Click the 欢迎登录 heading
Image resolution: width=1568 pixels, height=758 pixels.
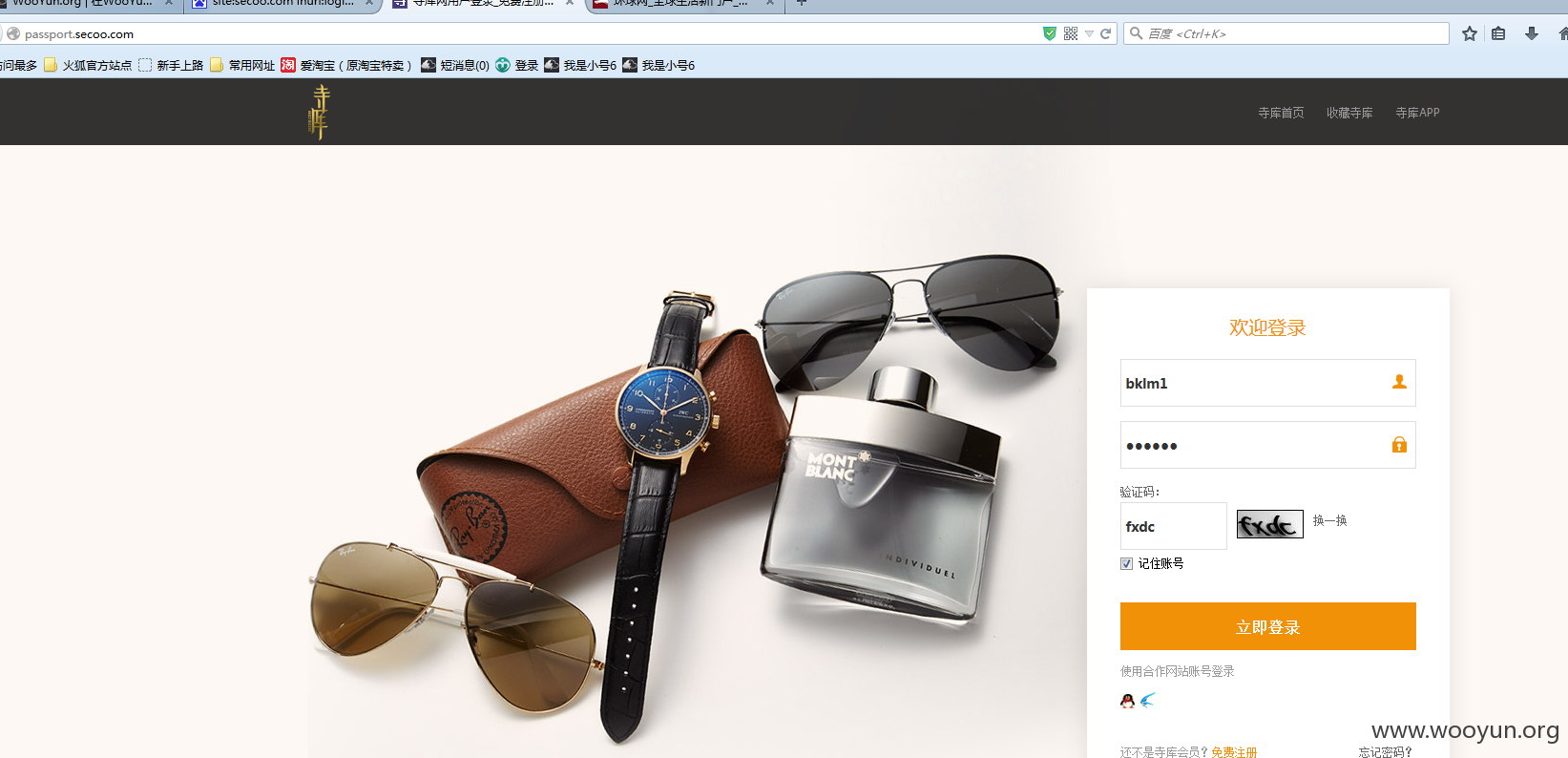click(1267, 327)
